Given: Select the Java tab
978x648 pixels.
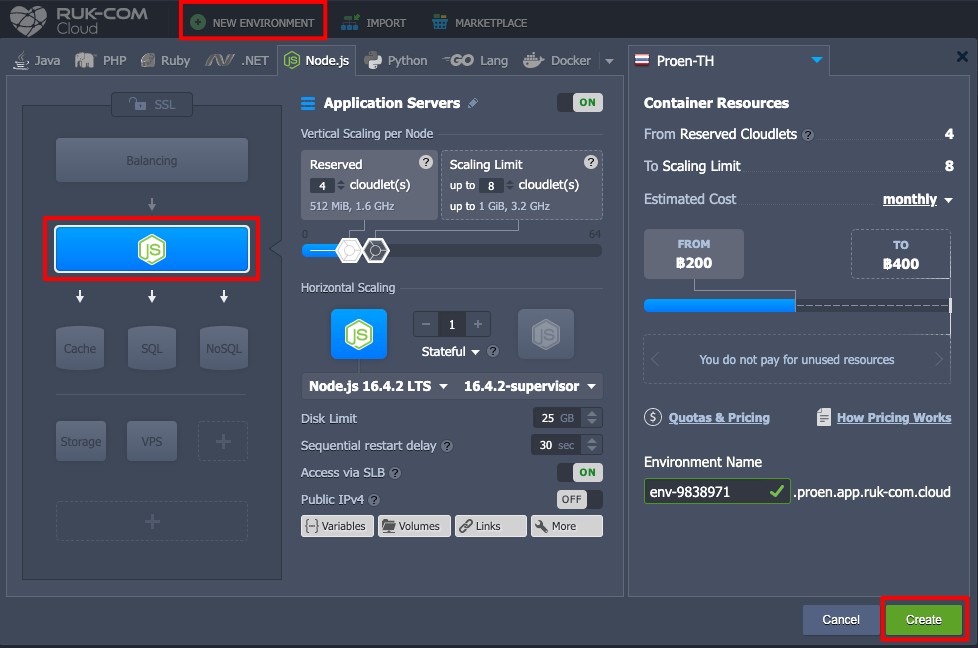Looking at the screenshot, I should pyautogui.click(x=37, y=60).
